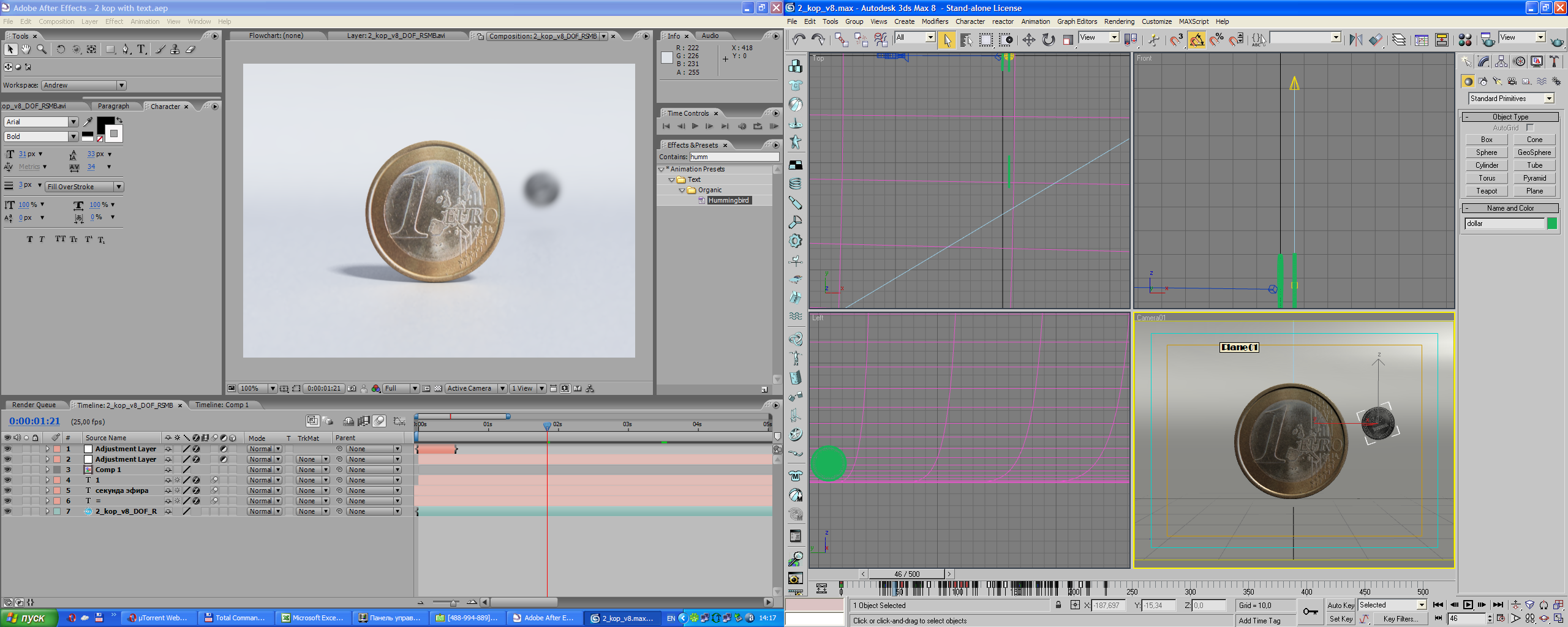The height and width of the screenshot is (627, 1568).
Task: Click the Undo arrow in 3ds Max toolbar
Action: pos(799,40)
